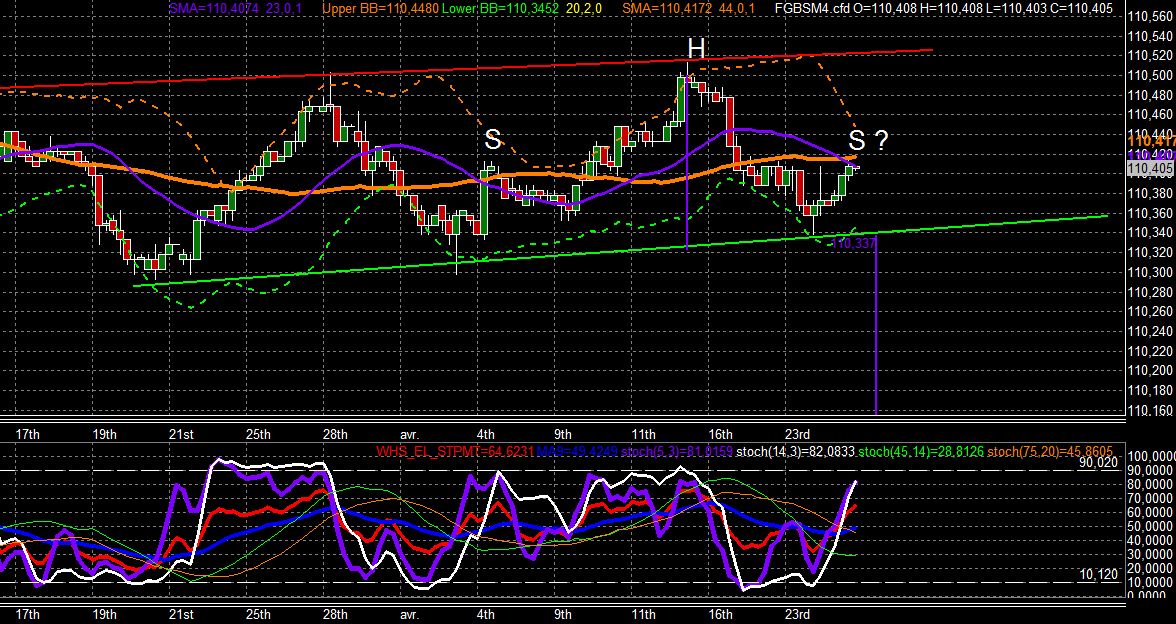This screenshot has width=1176, height=624.
Task: Click the 110,240 price axis label
Action: click(1150, 331)
